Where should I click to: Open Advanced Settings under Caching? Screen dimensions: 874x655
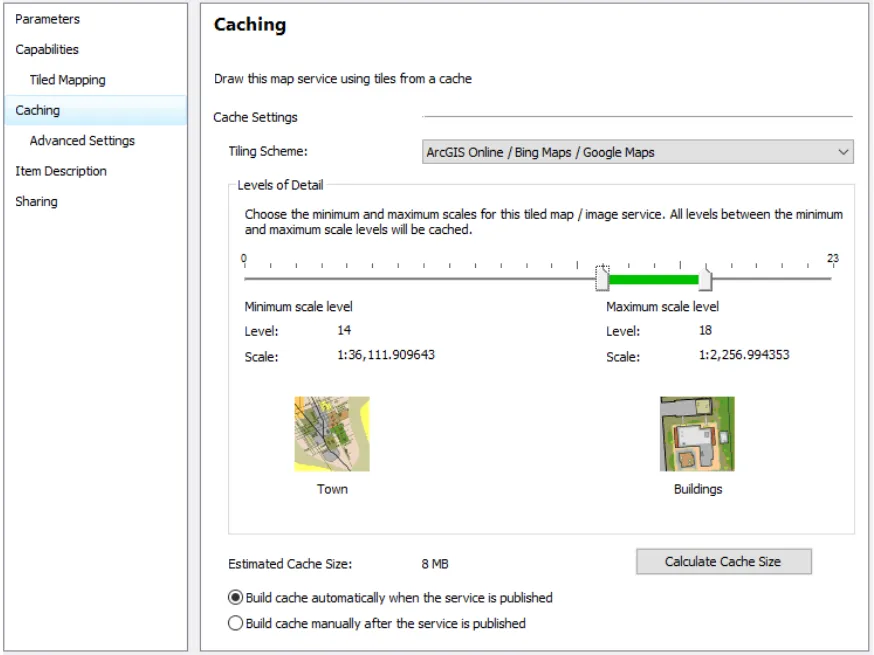click(82, 141)
